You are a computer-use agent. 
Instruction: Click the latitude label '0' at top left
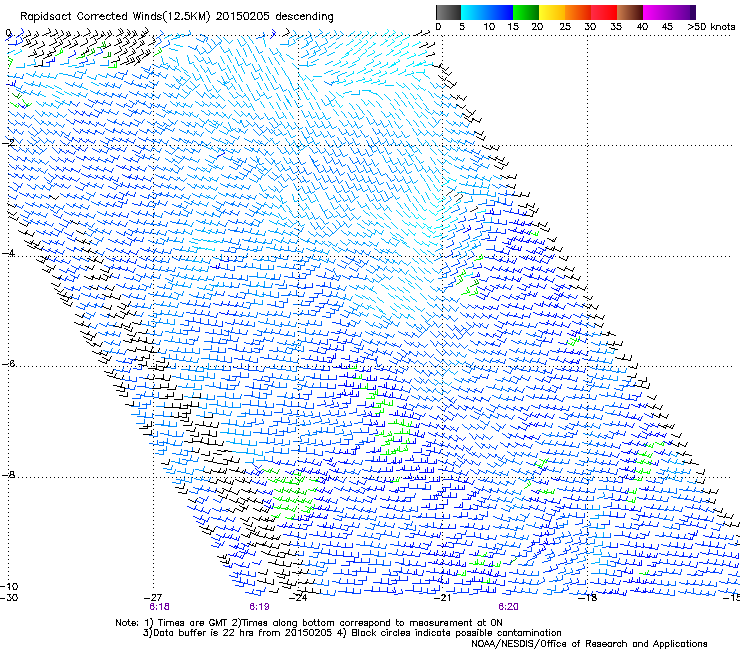pos(8,33)
